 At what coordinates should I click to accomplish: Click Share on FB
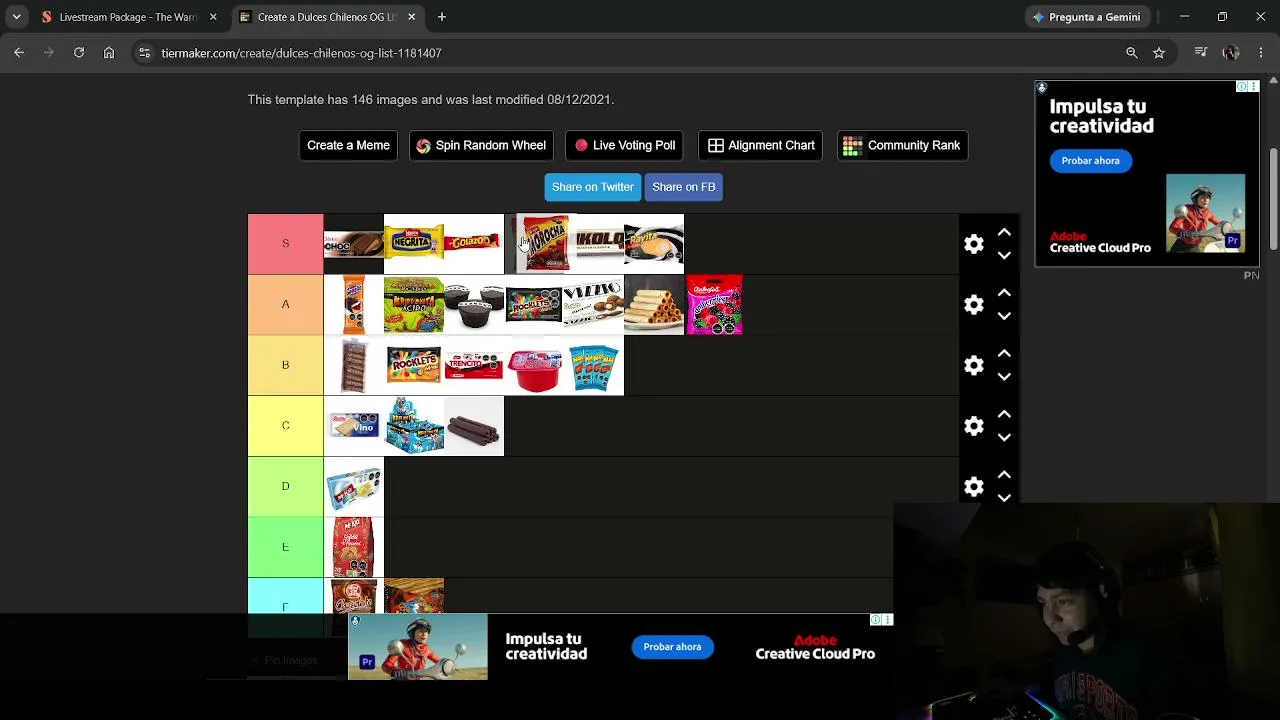click(x=684, y=187)
